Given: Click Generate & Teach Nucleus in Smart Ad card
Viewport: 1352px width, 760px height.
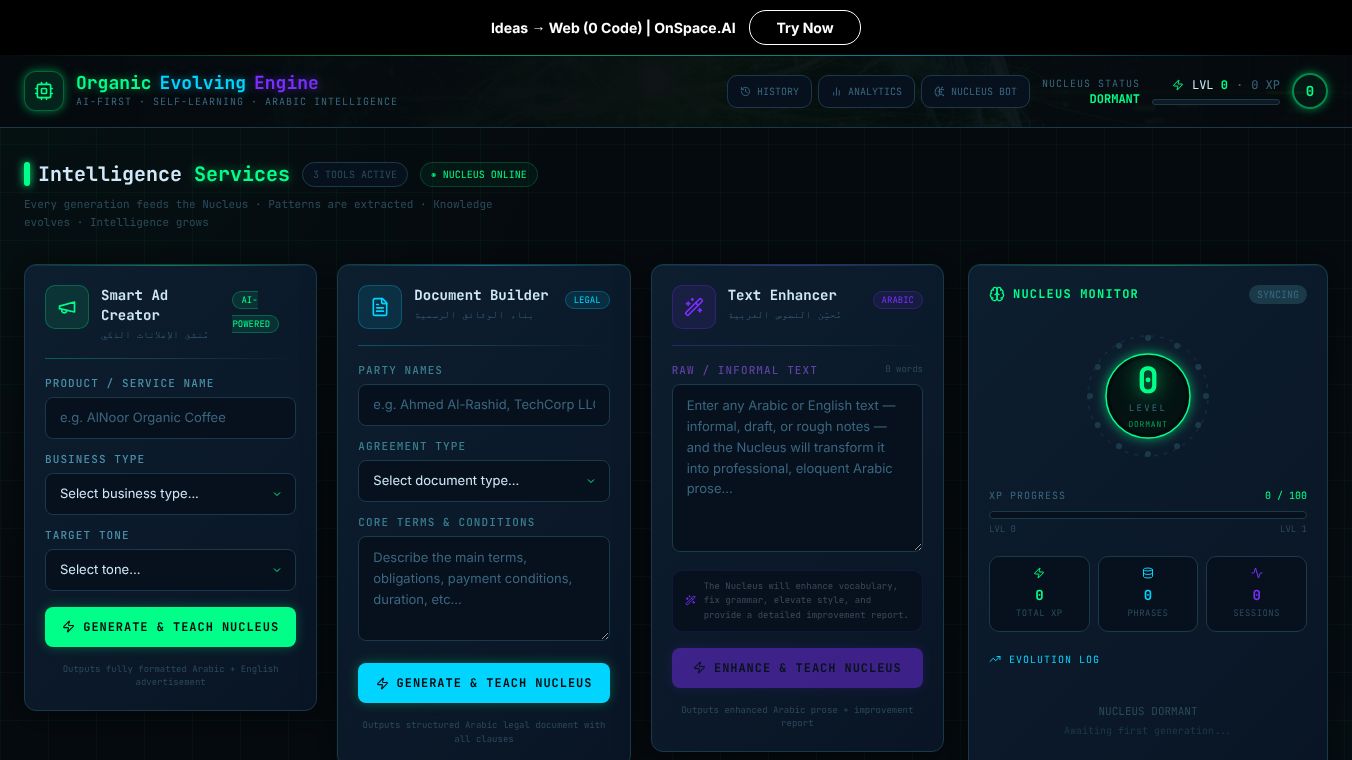Looking at the screenshot, I should 170,627.
